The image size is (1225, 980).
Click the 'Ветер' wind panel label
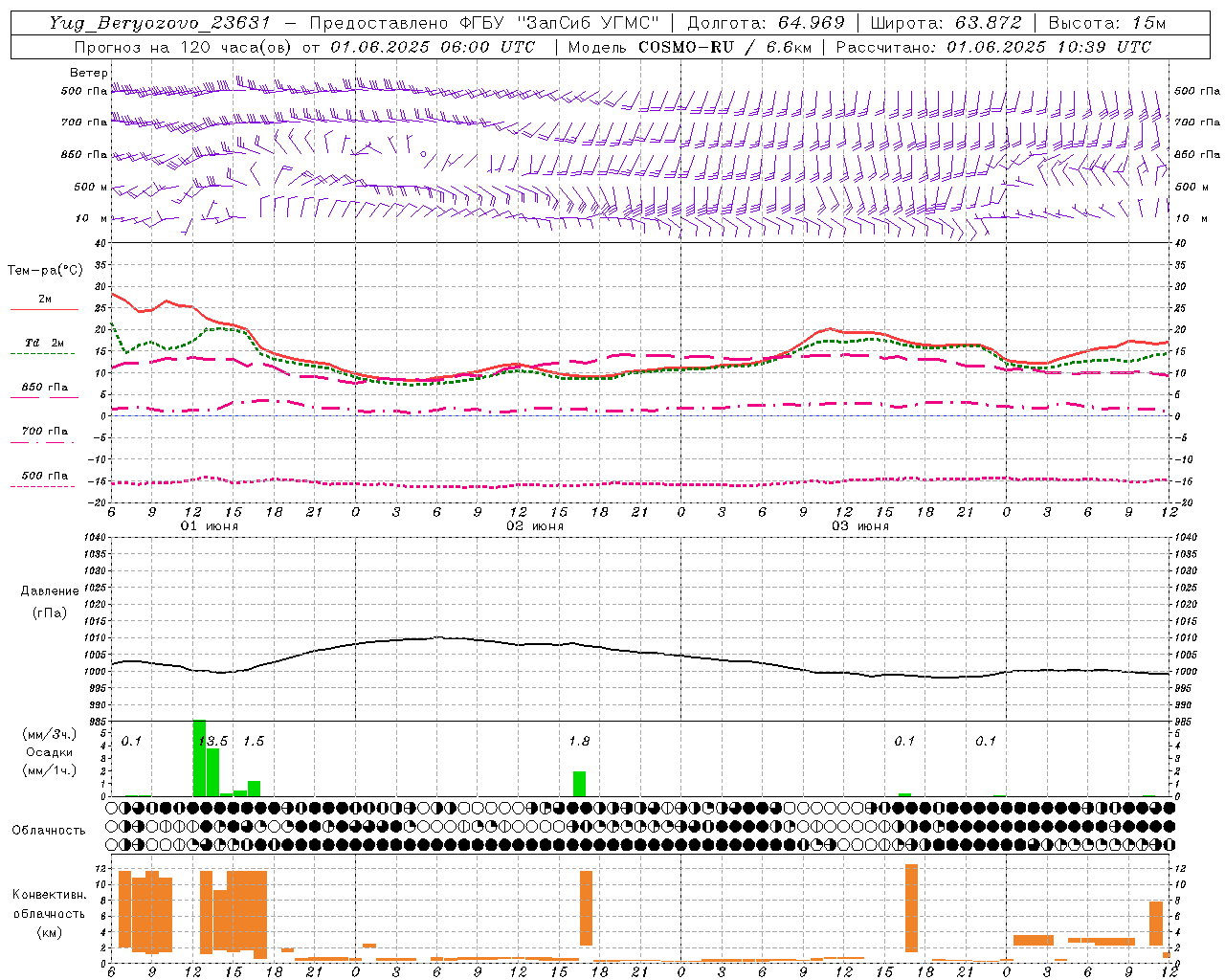click(89, 73)
